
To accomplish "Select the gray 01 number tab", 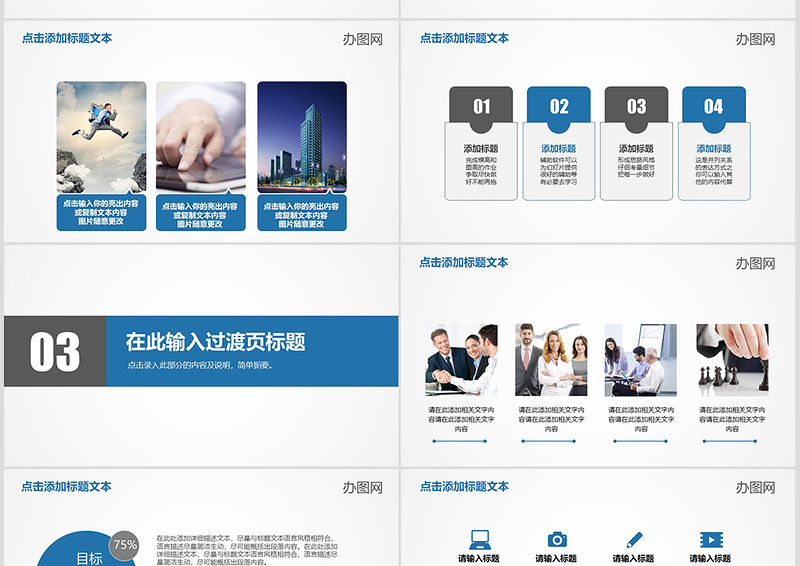I will click(481, 106).
